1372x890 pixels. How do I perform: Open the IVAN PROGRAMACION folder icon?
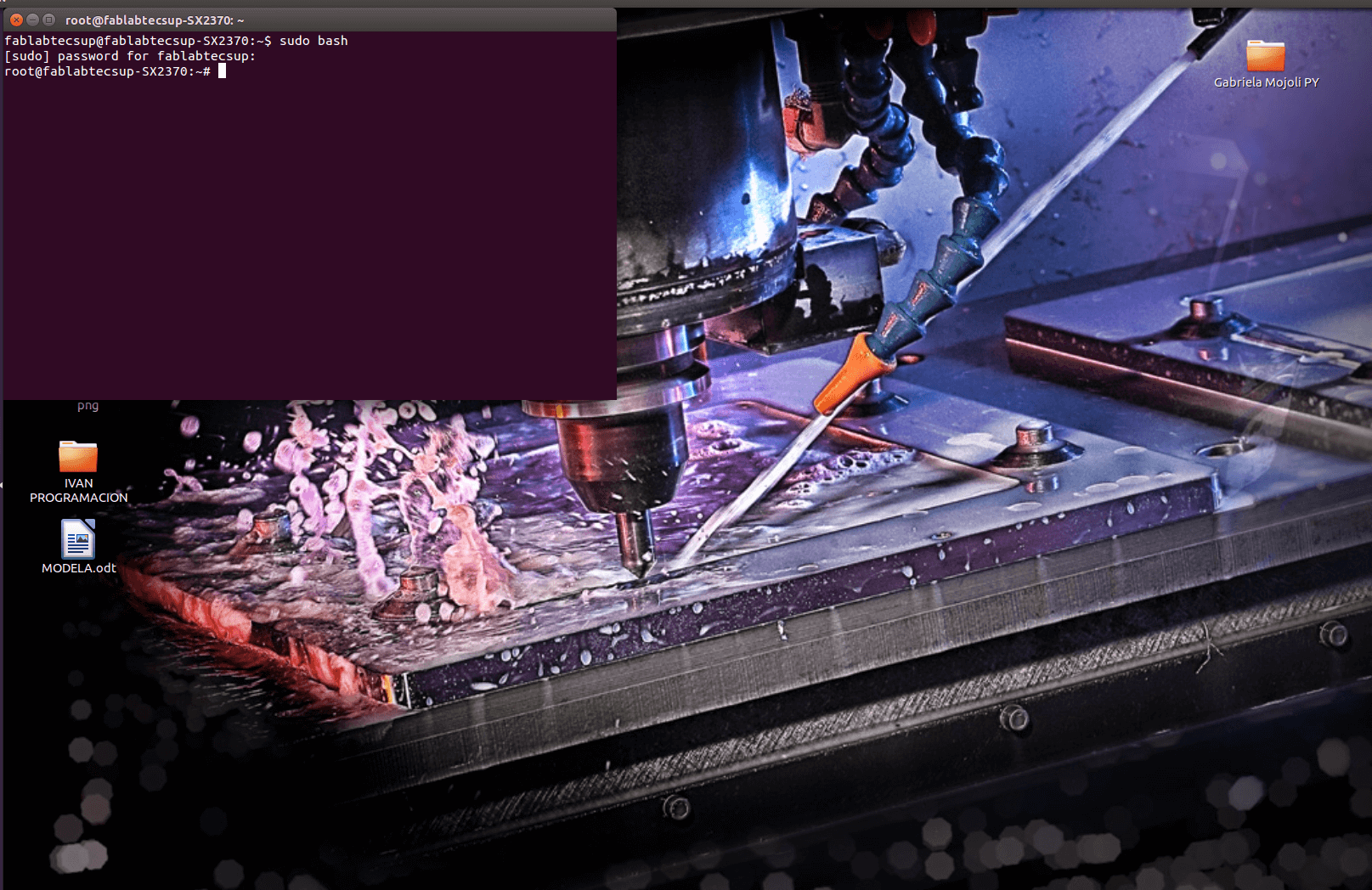click(78, 456)
